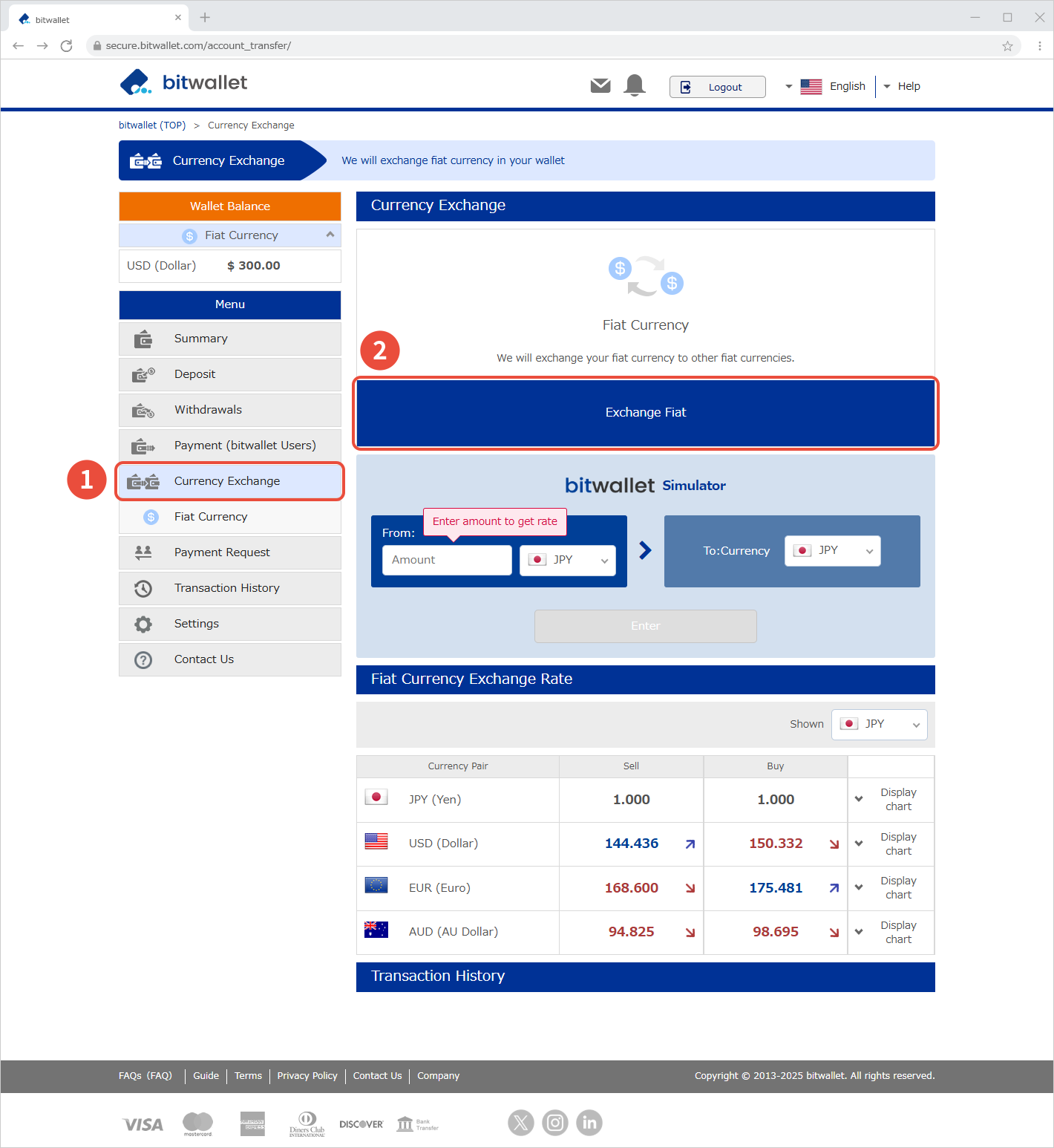
Task: Bookmark page with star icon
Action: (x=1007, y=46)
